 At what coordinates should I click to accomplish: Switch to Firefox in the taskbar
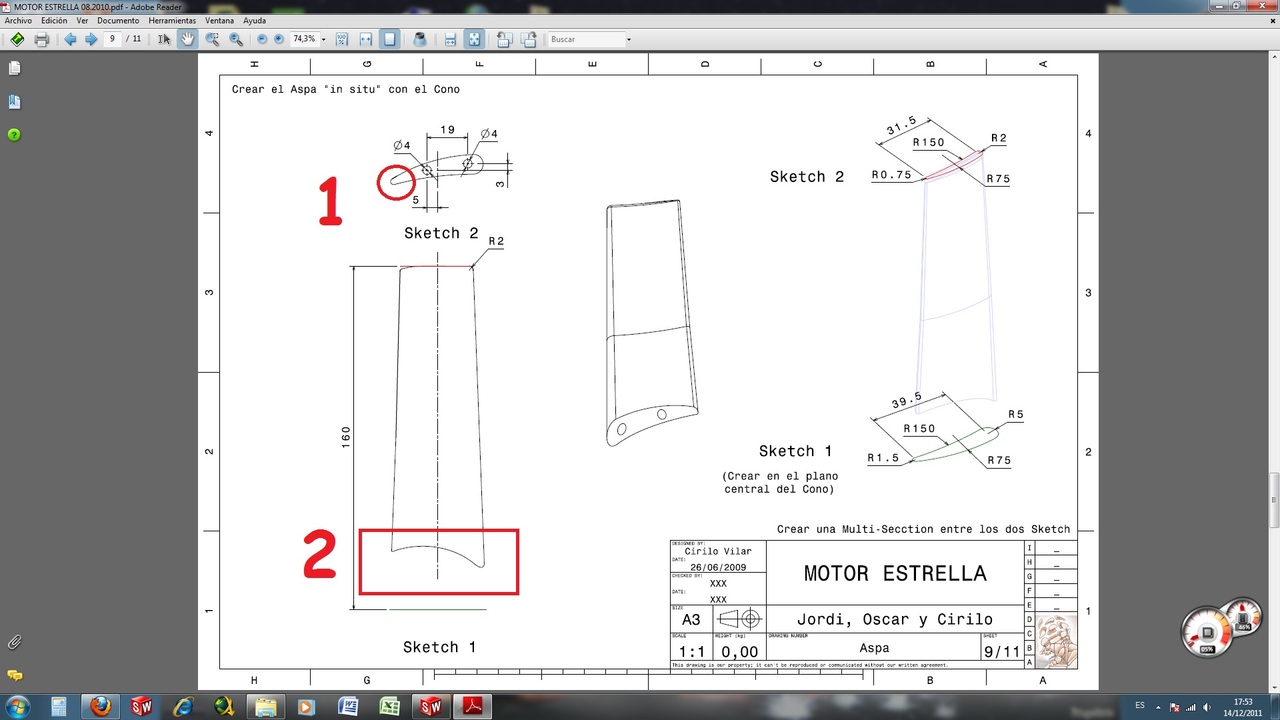[x=100, y=707]
